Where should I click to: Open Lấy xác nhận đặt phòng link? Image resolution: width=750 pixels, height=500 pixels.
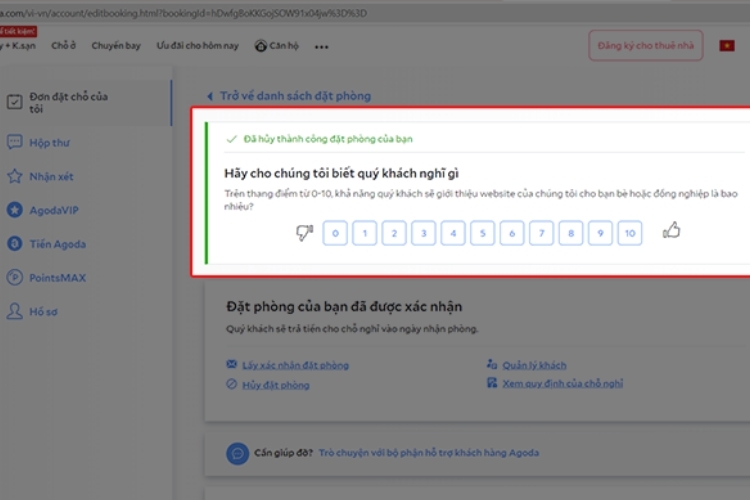point(296,365)
